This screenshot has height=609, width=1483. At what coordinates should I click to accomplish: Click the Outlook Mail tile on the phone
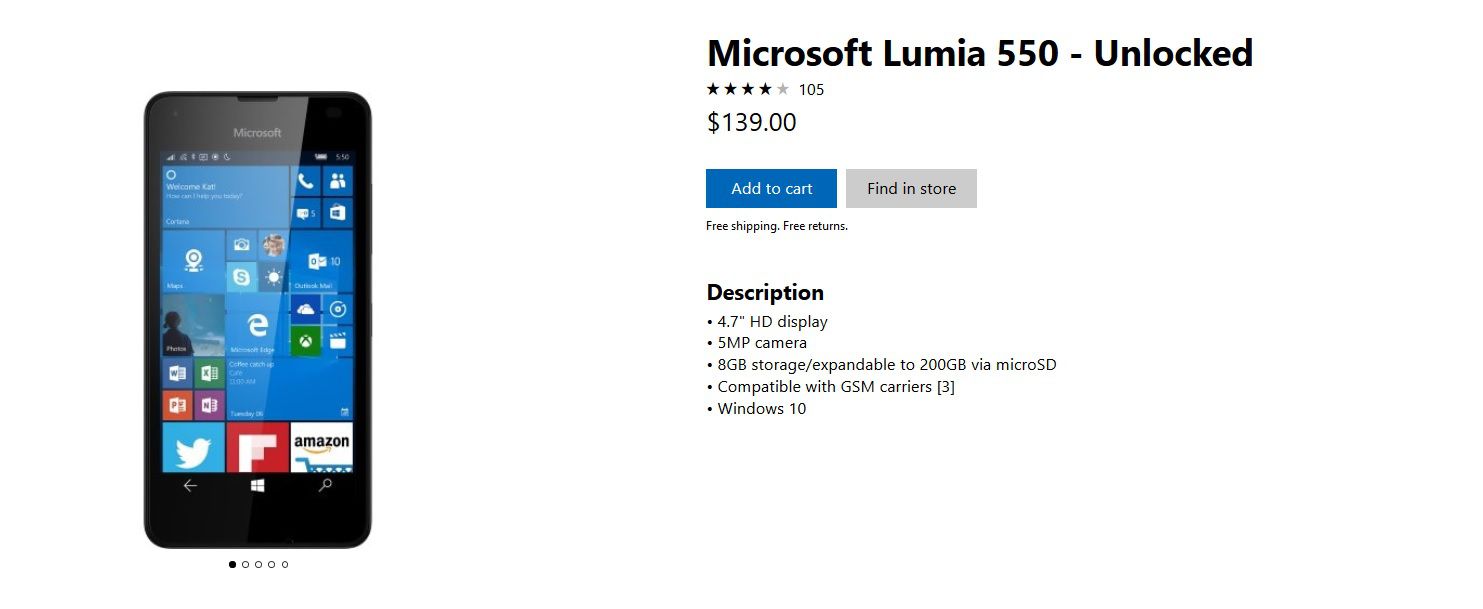321,262
